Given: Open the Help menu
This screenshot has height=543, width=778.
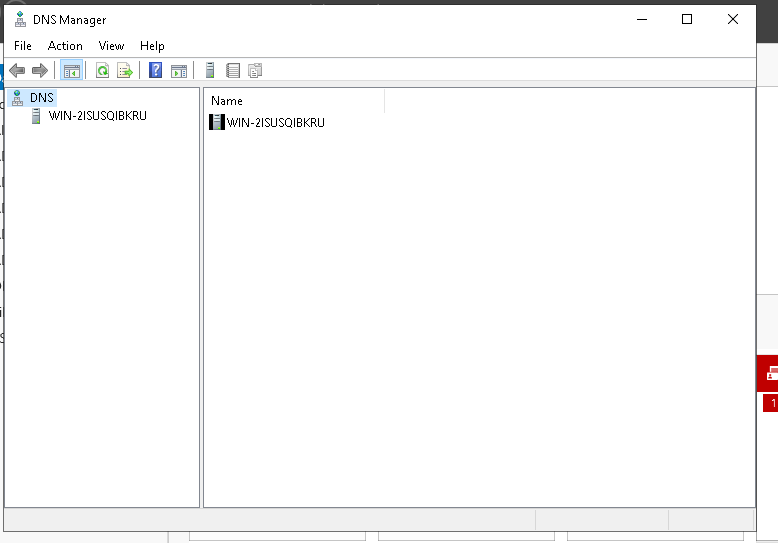Looking at the screenshot, I should 152,46.
